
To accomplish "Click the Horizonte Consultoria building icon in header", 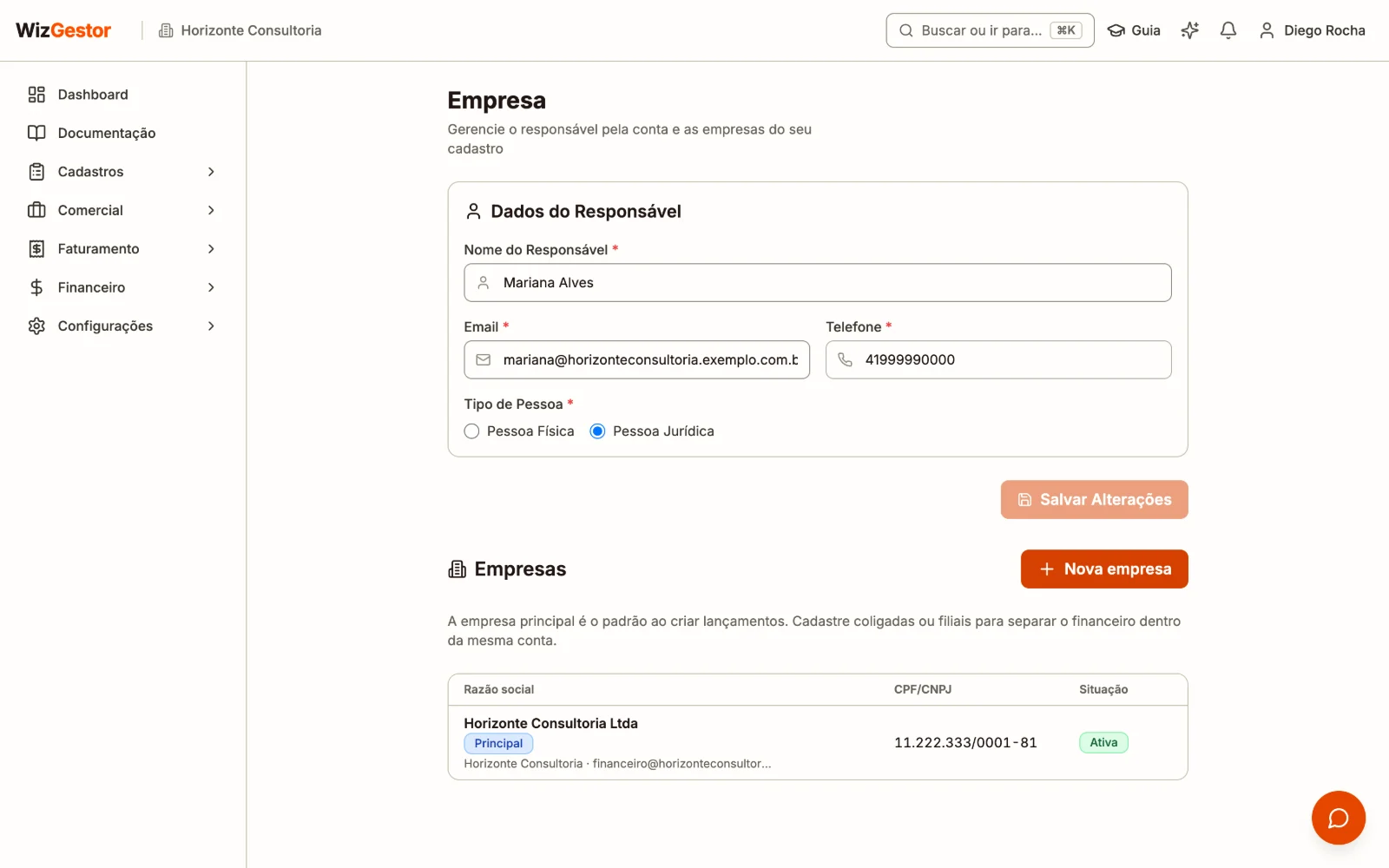I will [x=166, y=30].
